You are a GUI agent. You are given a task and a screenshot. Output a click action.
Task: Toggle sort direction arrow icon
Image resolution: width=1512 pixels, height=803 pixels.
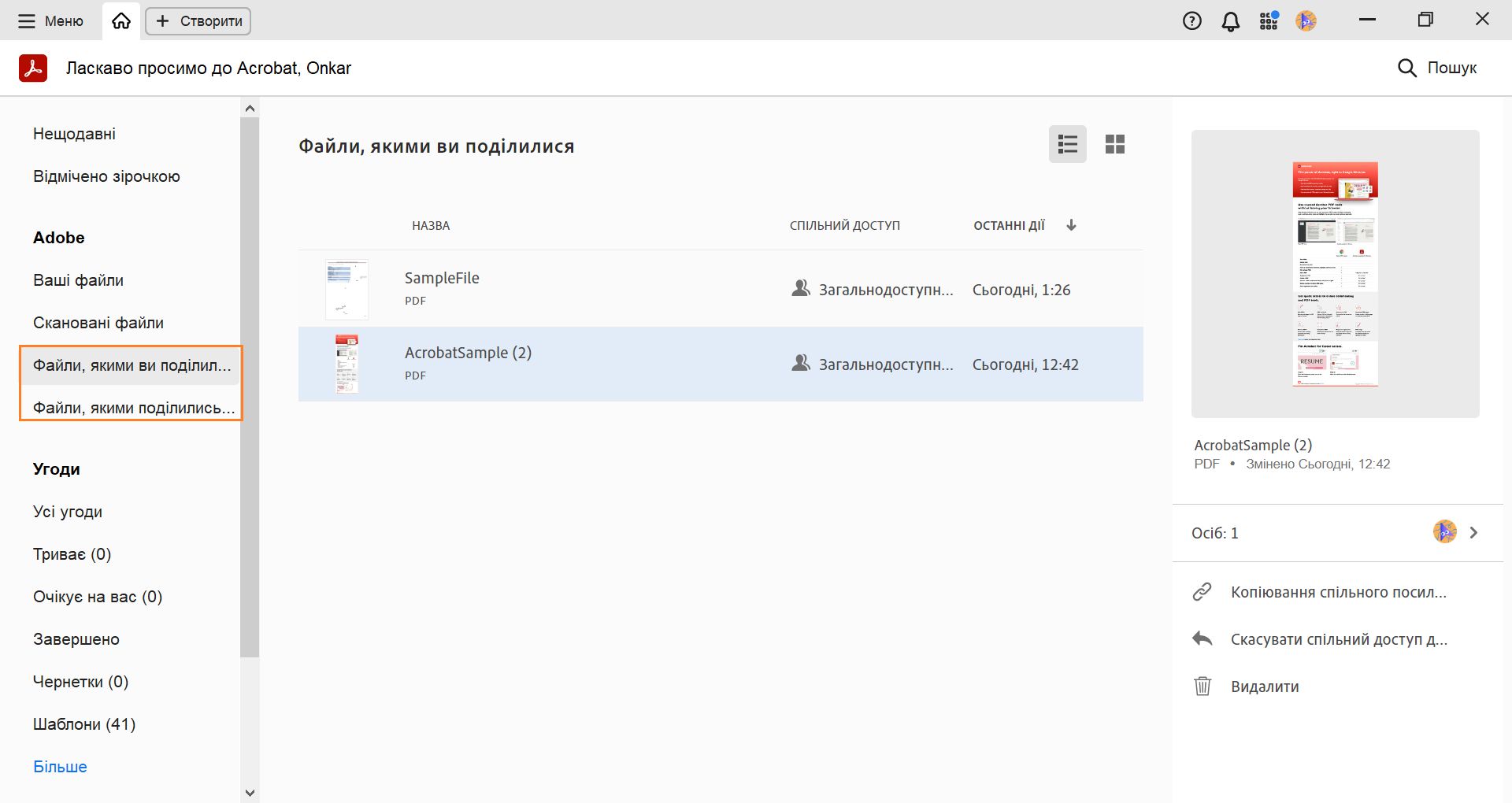coord(1071,225)
